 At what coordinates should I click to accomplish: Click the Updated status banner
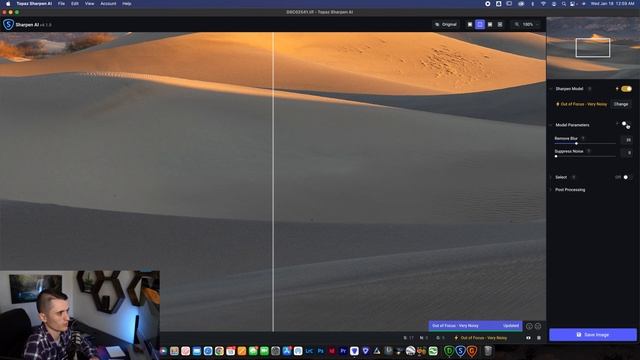(476, 326)
